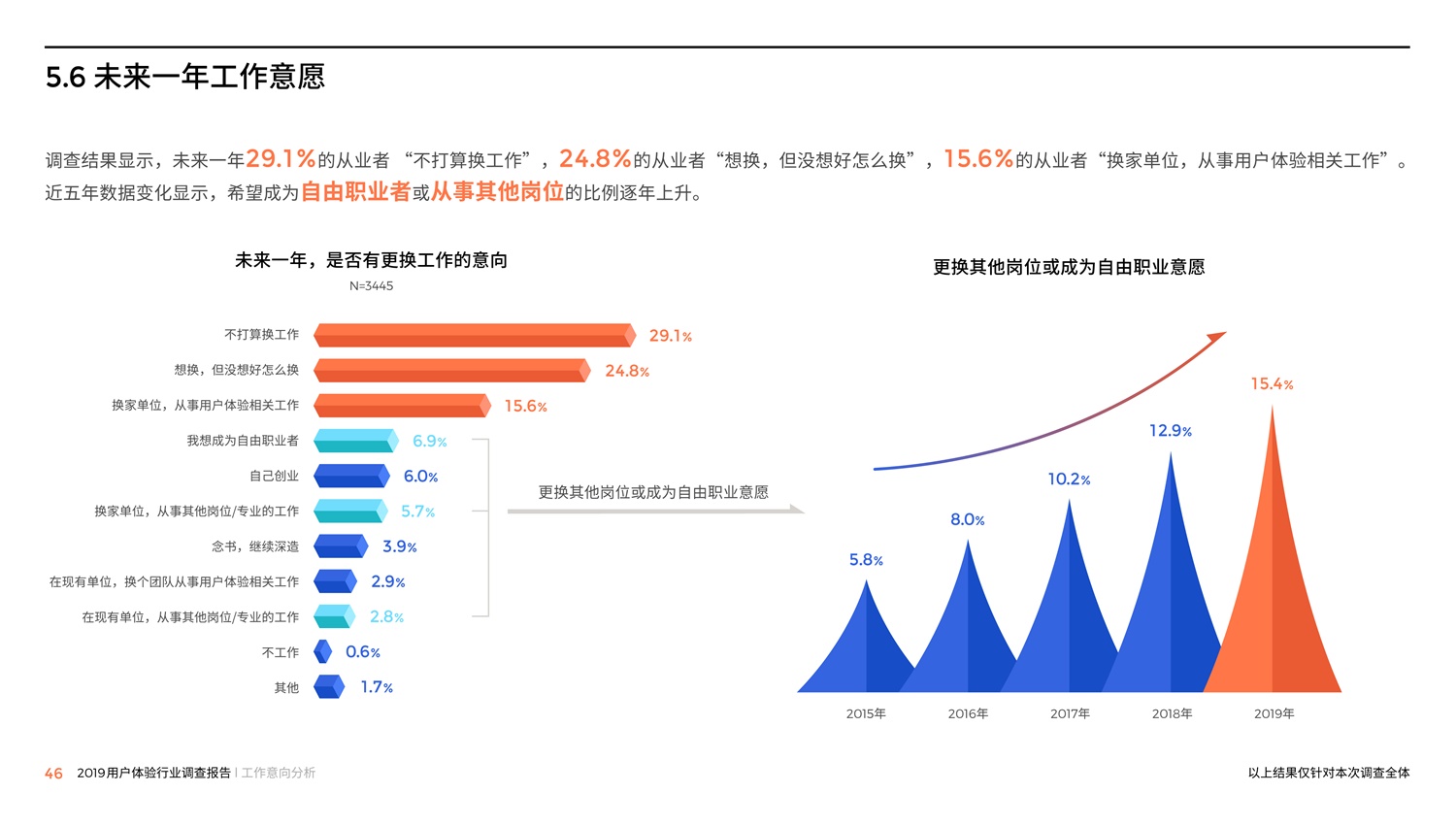The width and height of the screenshot is (1456, 826).
Task: Click the 12.9% label above the 2018 peak
Action: tap(1170, 431)
